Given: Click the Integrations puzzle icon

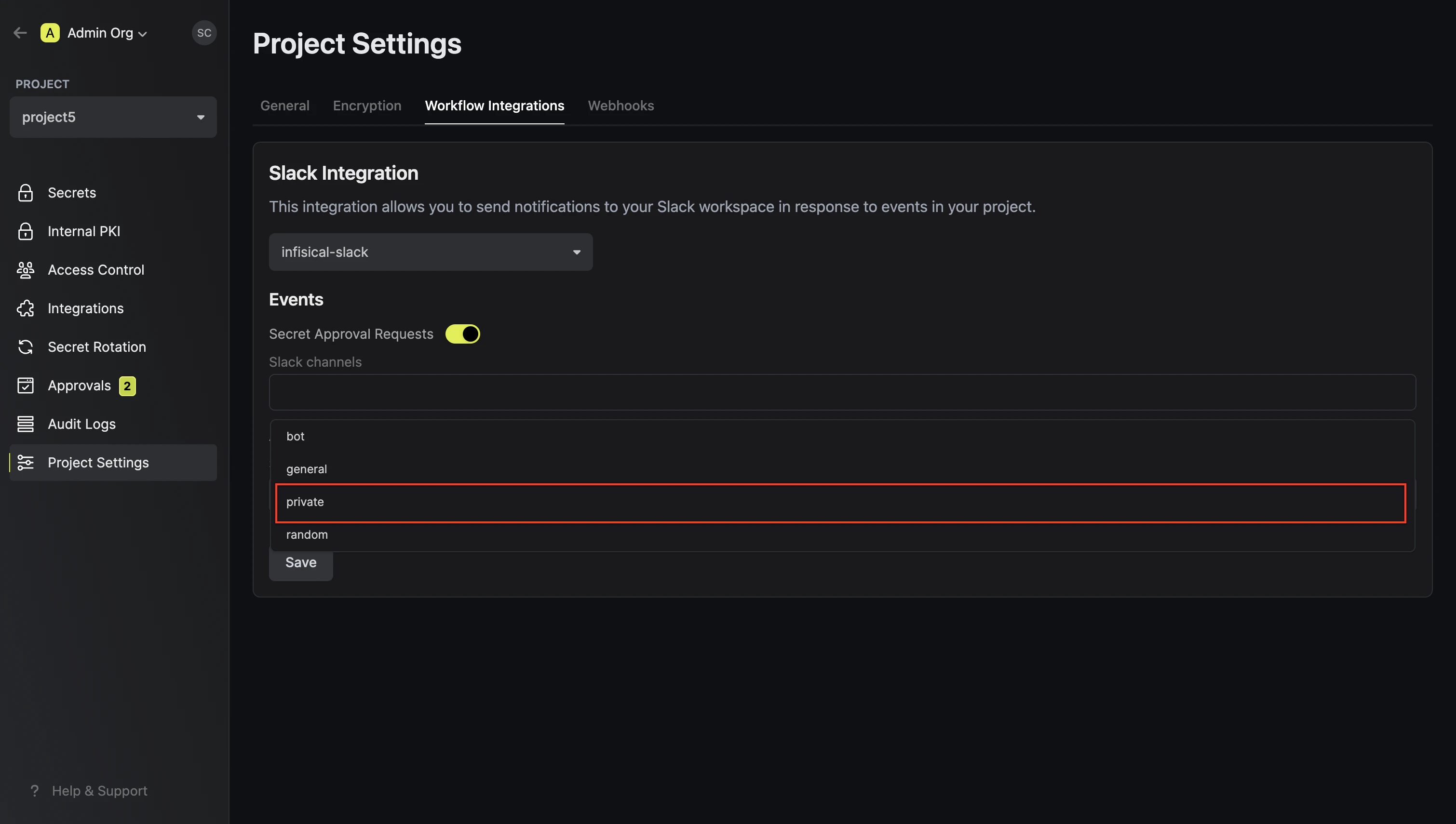Looking at the screenshot, I should 26,308.
